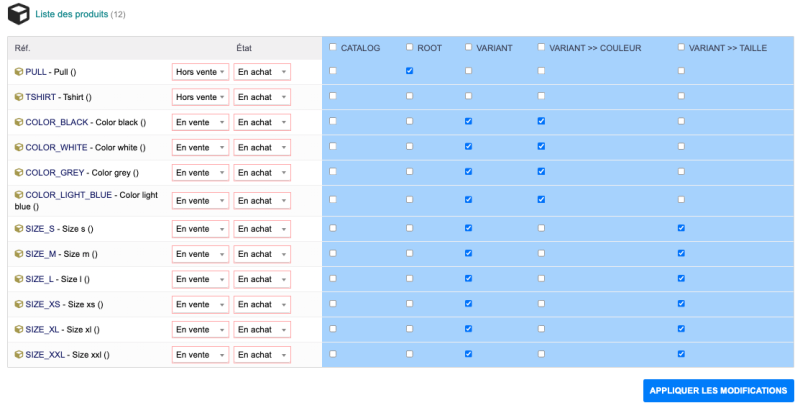Click the COLOR_BLACK product icon

(19, 122)
